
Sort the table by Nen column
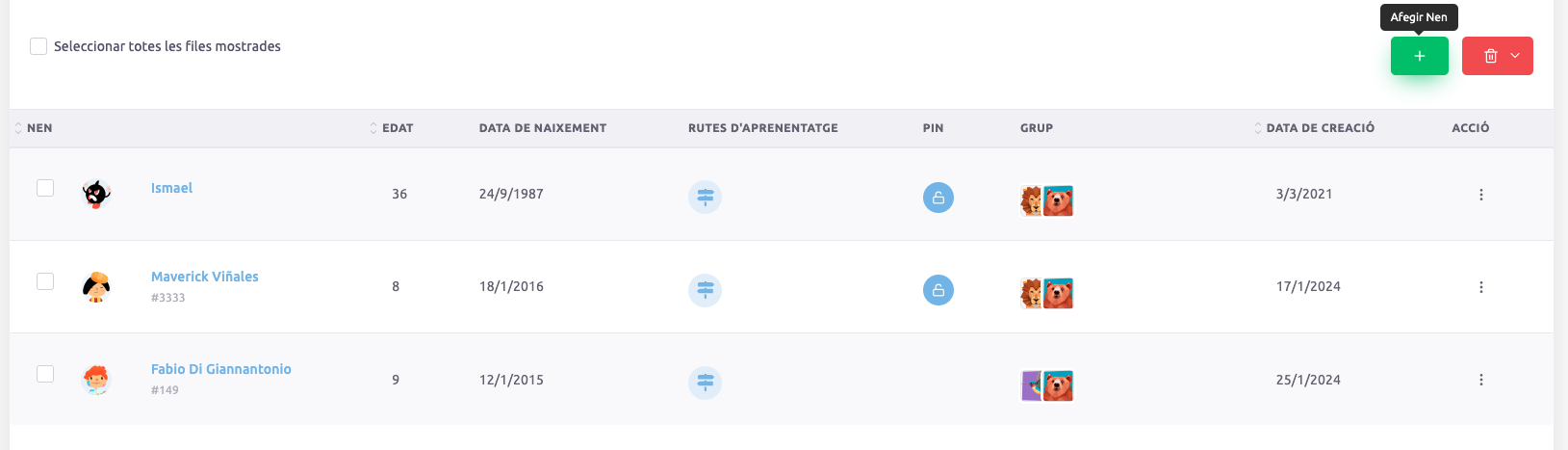pos(39,128)
